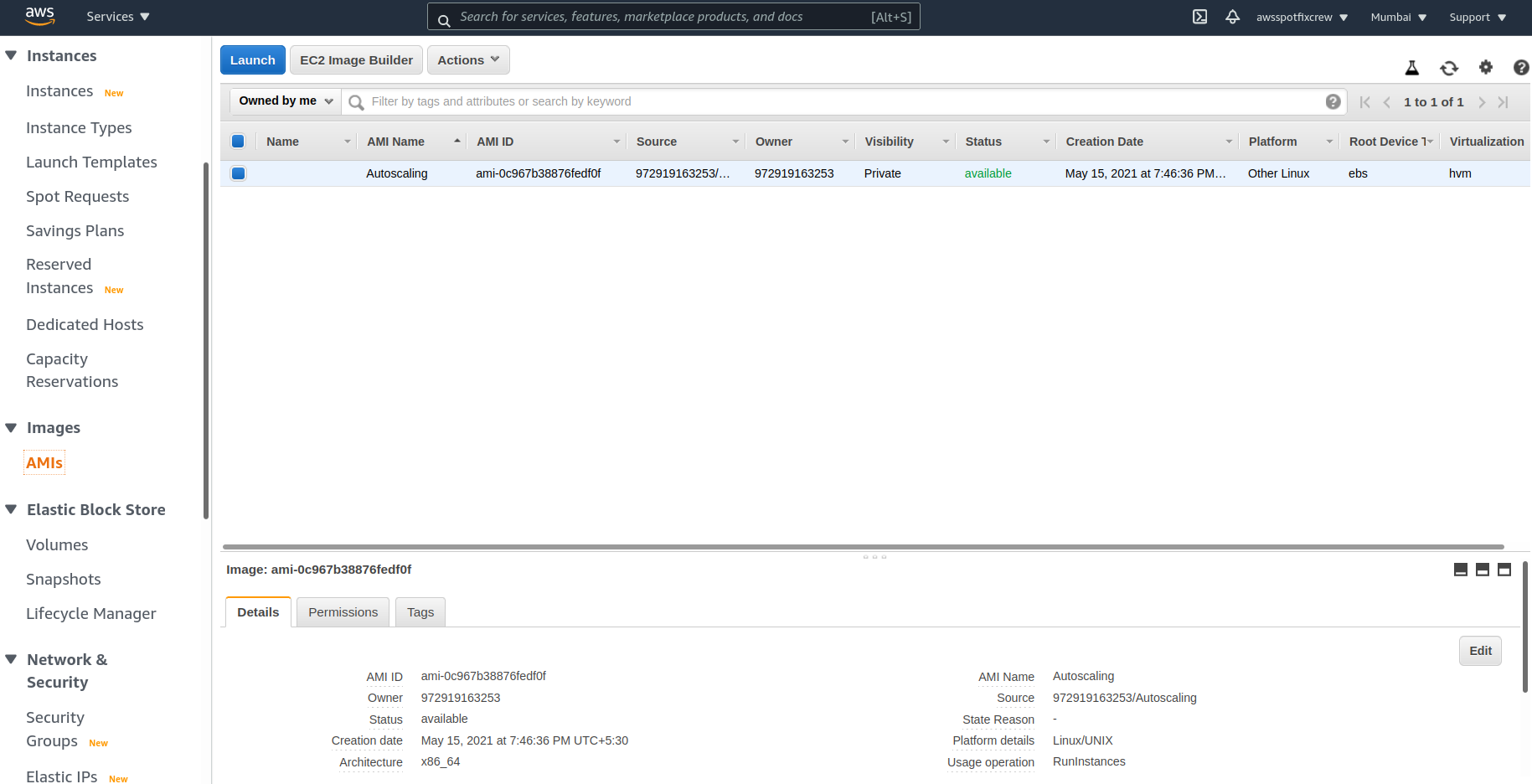The height and width of the screenshot is (784, 1532).
Task: Open Volumes in the sidebar
Action: [57, 545]
